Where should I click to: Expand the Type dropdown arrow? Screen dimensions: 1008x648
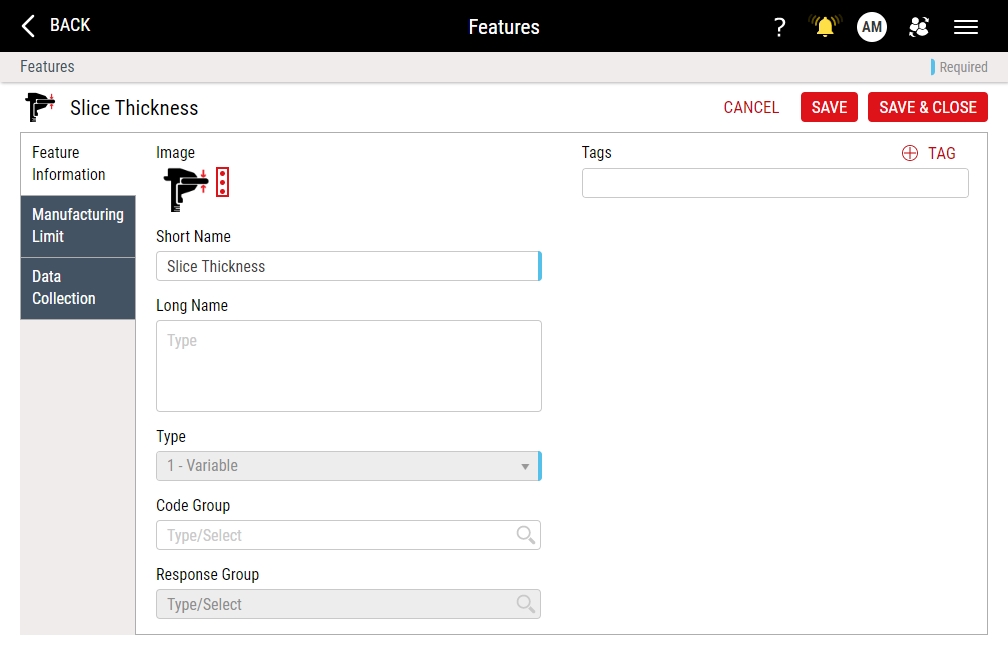pyautogui.click(x=525, y=466)
